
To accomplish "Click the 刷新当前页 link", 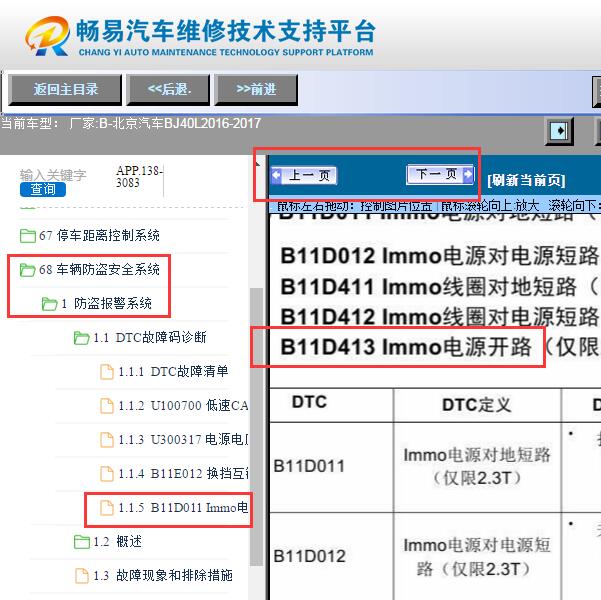I will (526, 180).
